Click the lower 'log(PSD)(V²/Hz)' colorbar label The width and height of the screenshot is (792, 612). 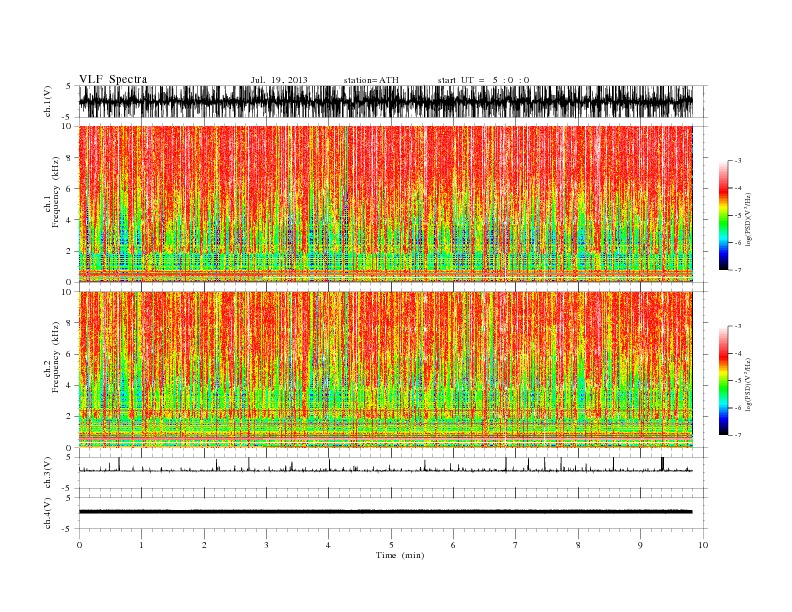748,384
